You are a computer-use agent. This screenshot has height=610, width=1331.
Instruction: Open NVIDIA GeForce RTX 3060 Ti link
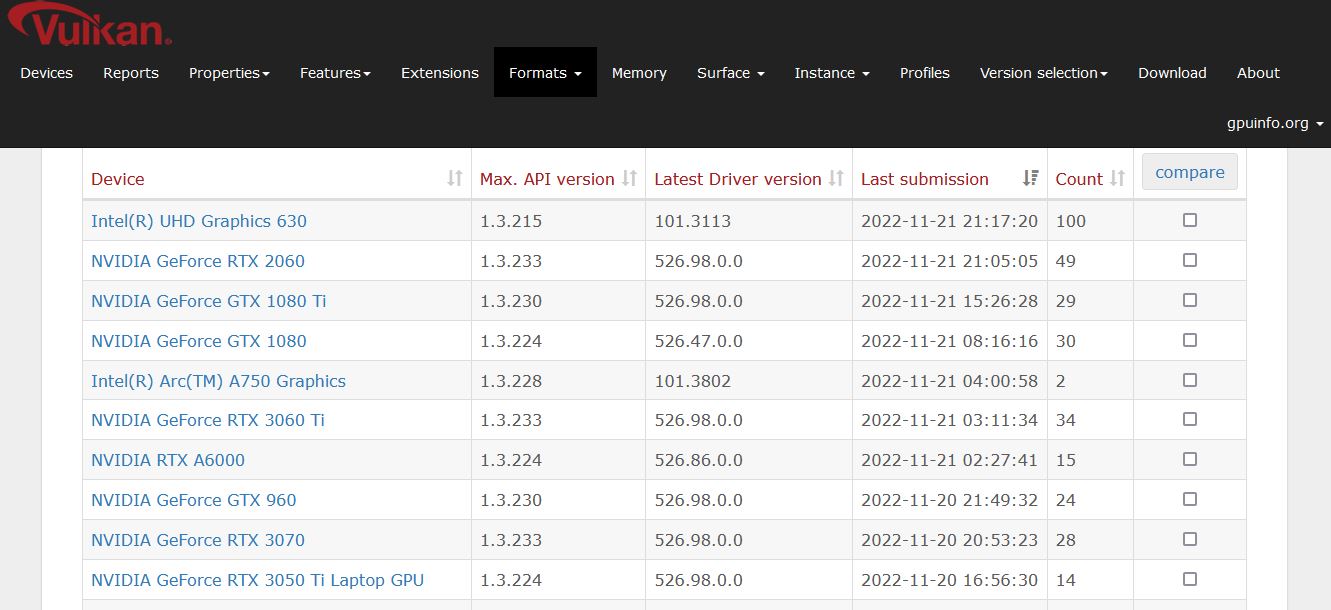pos(208,420)
